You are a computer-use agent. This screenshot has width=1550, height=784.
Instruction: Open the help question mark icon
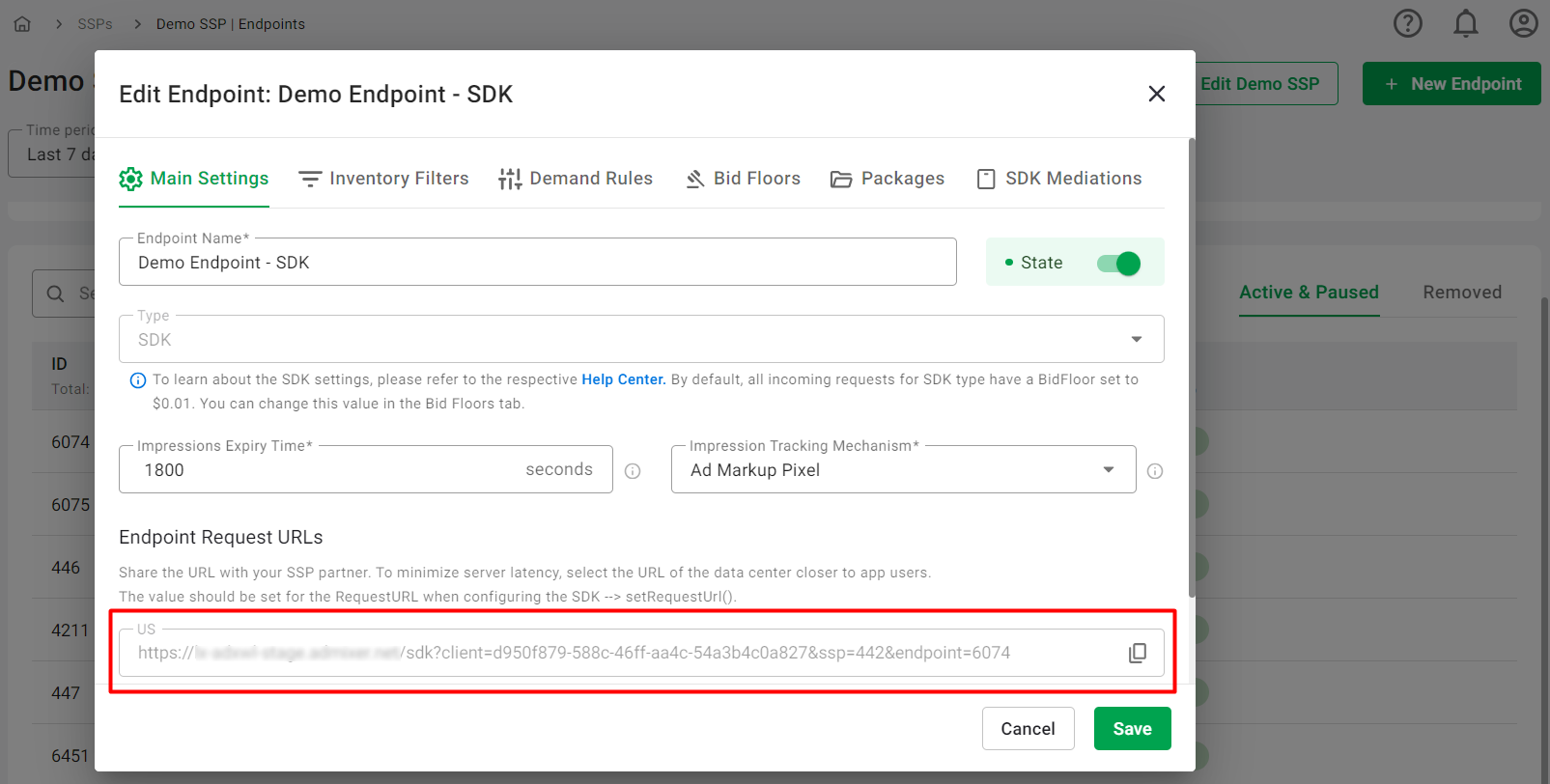[1407, 23]
